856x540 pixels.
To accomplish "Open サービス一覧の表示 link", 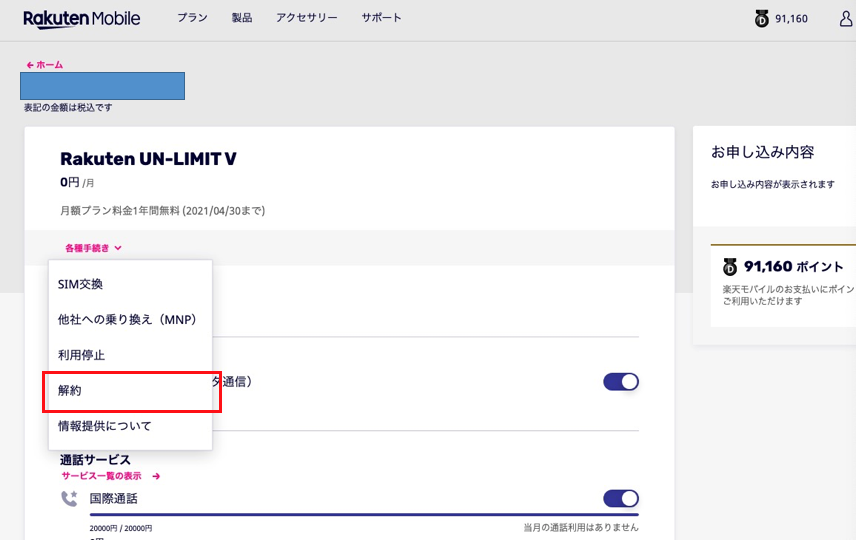I will [x=102, y=476].
